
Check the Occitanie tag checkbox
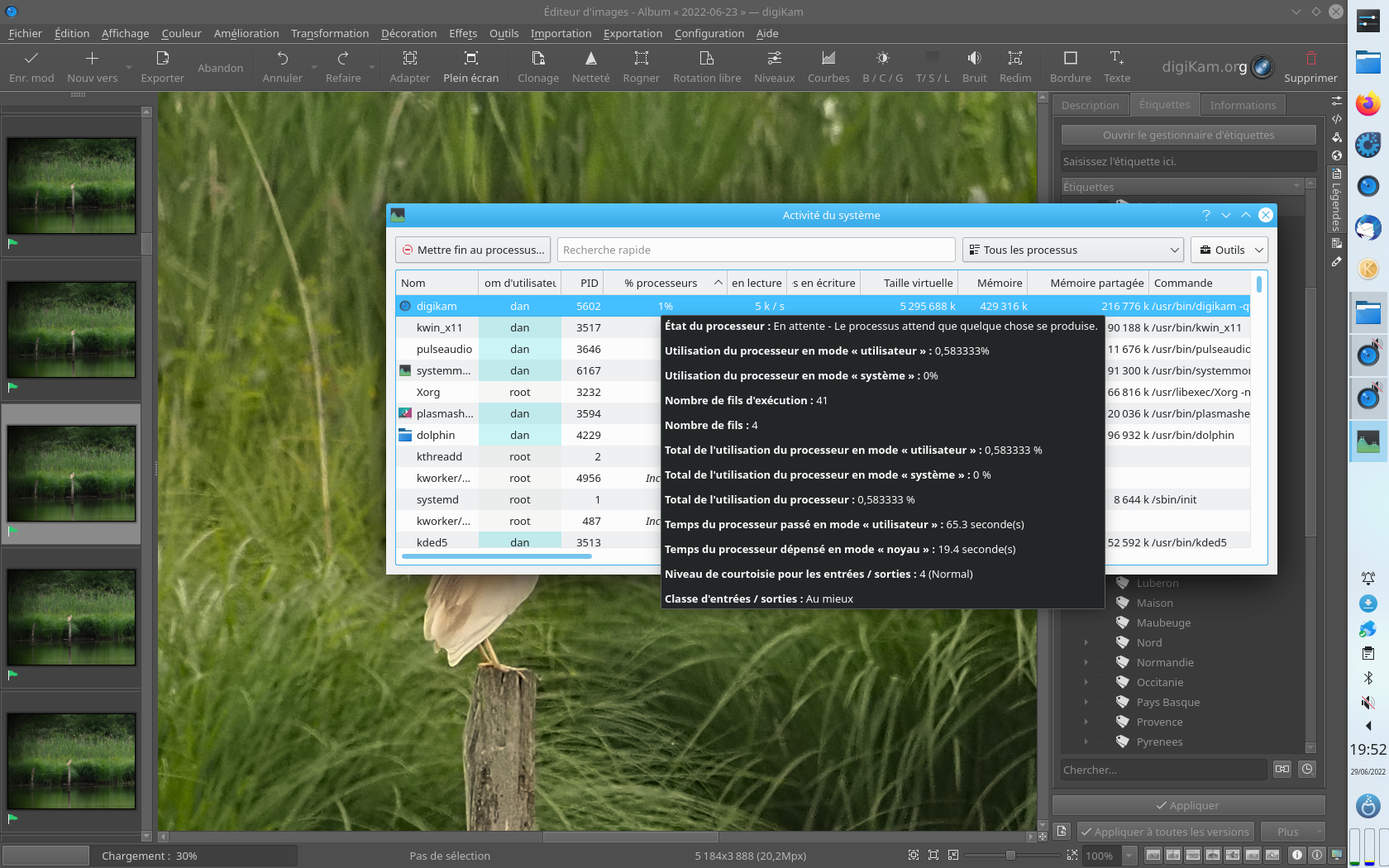pos(1102,682)
